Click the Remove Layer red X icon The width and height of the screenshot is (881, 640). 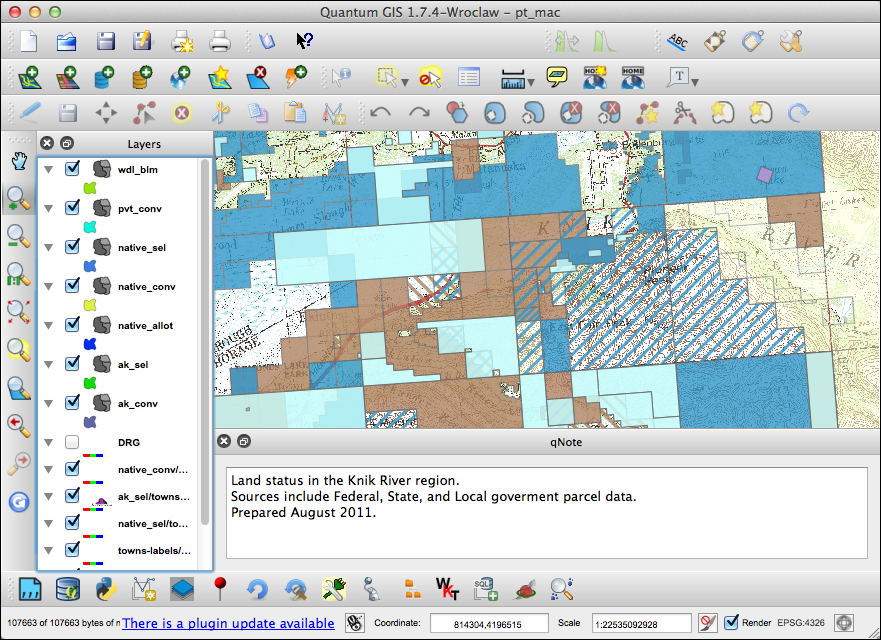256,77
